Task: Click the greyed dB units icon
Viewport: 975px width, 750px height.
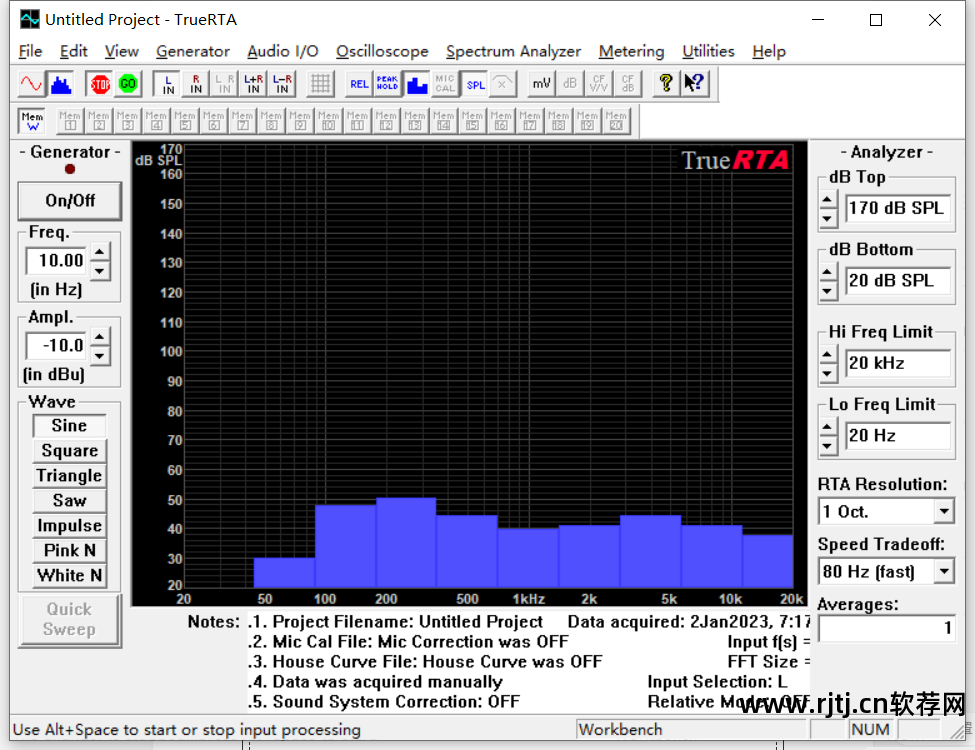Action: pyautogui.click(x=570, y=83)
